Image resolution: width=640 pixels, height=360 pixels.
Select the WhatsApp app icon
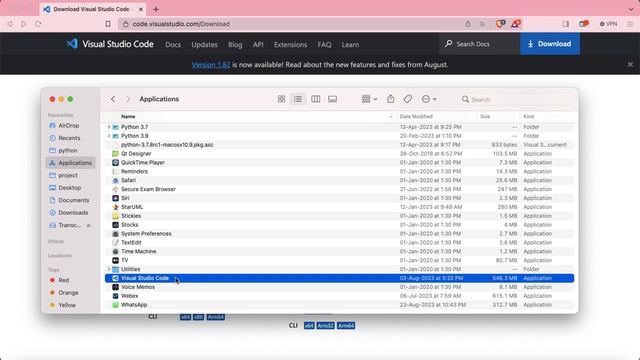[x=116, y=305]
